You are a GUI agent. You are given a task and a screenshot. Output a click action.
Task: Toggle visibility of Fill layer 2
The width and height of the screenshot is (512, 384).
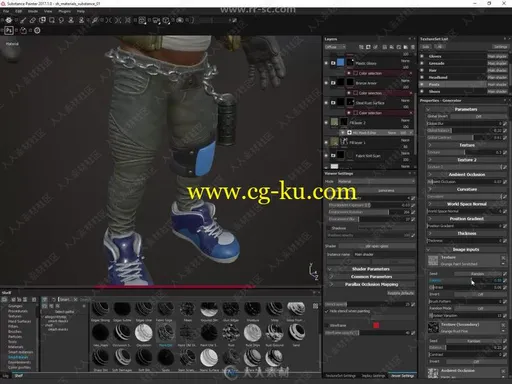point(326,122)
